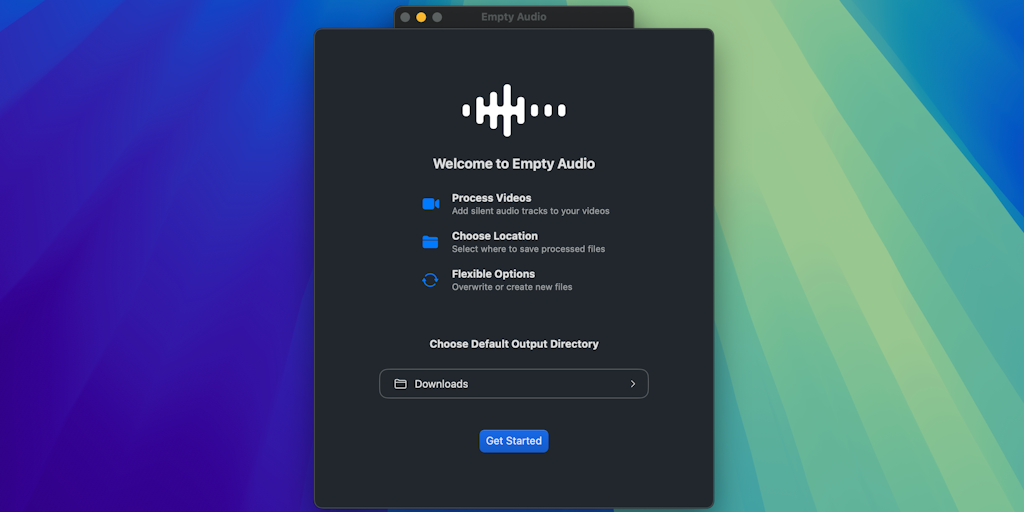Viewport: 1024px width, 512px height.
Task: Click the "Choose Location" title
Action: click(494, 236)
